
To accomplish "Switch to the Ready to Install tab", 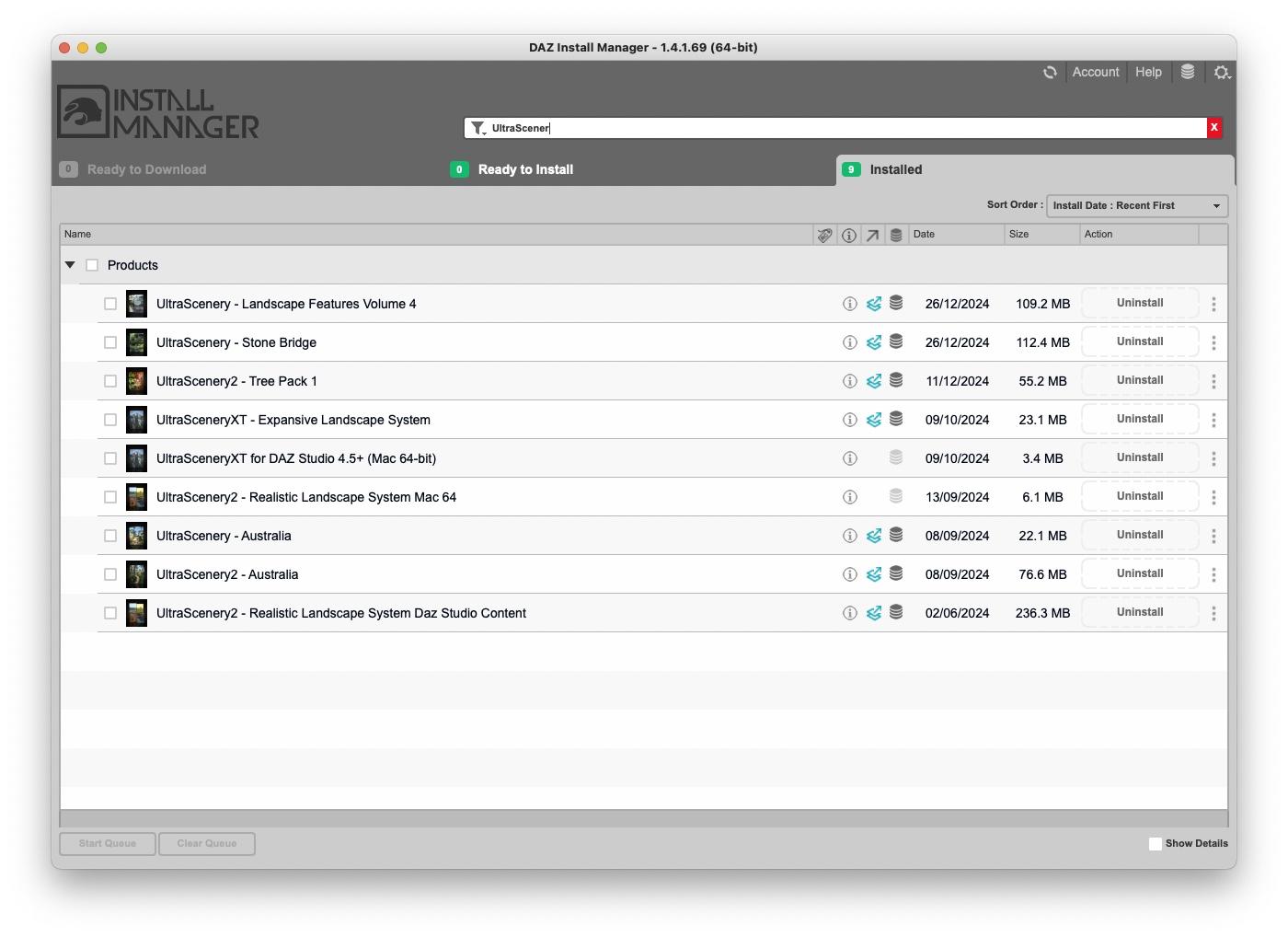I will (x=512, y=169).
